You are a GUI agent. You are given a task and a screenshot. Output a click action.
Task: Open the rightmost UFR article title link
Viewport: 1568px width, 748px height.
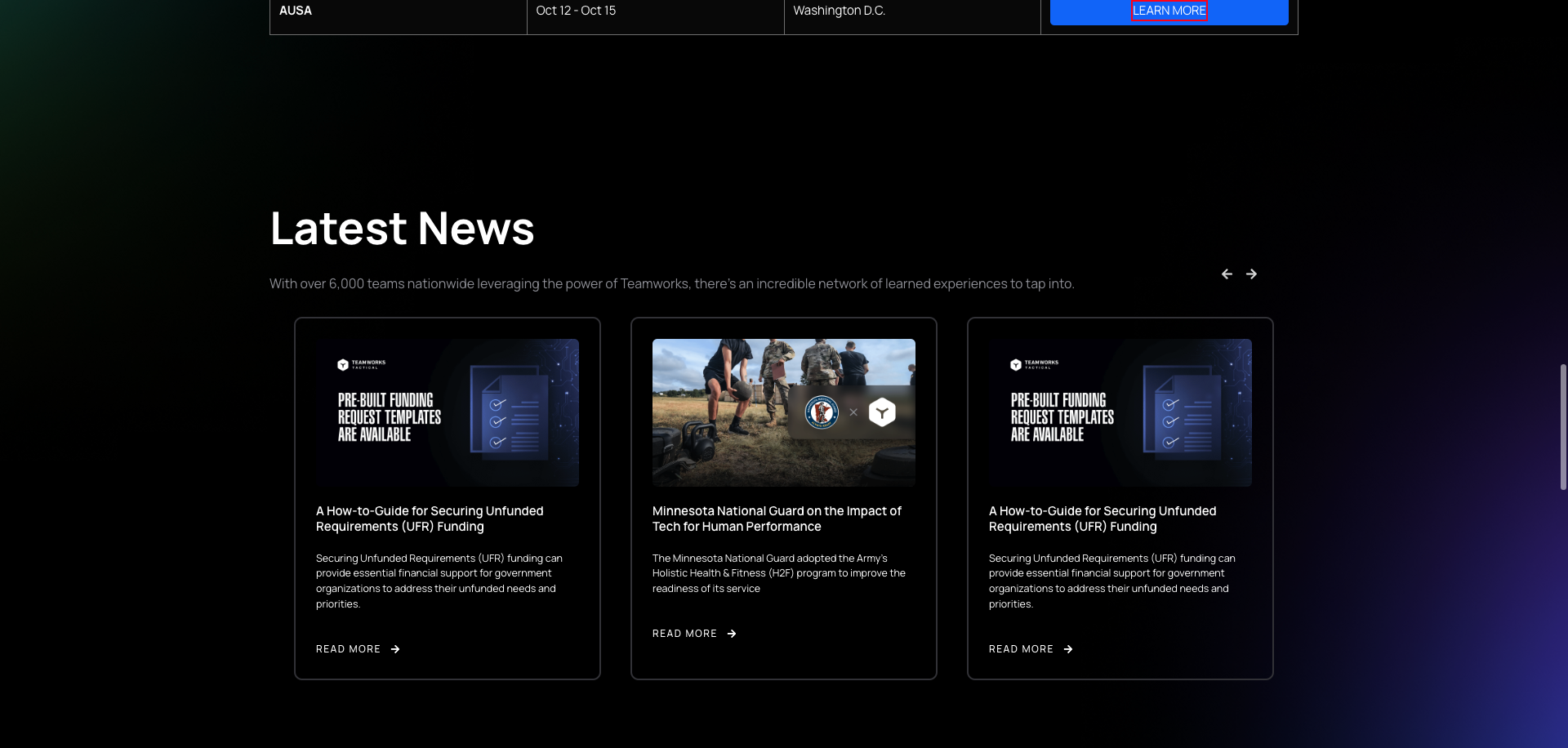click(x=1102, y=519)
